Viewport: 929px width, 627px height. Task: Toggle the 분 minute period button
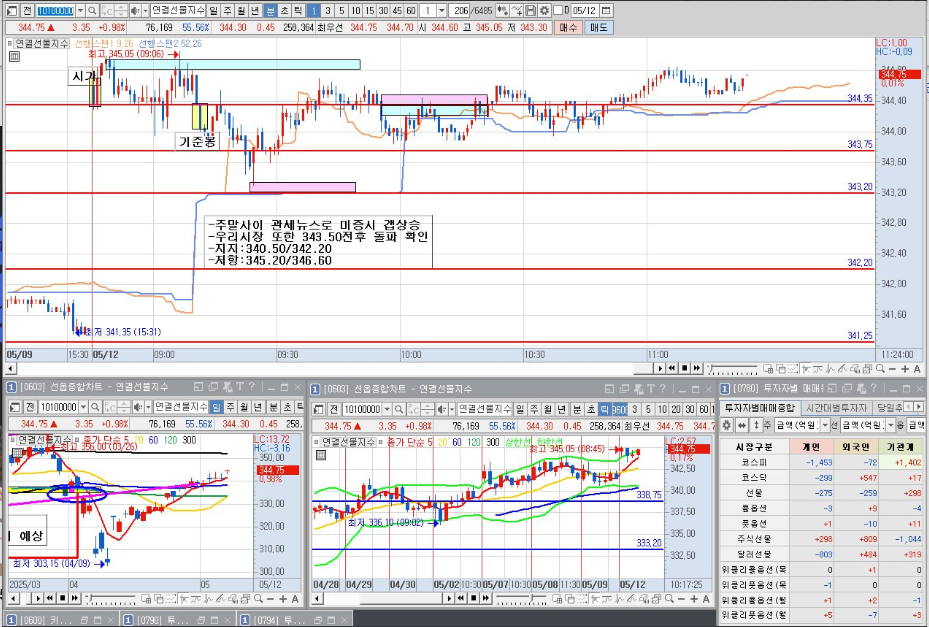point(270,11)
